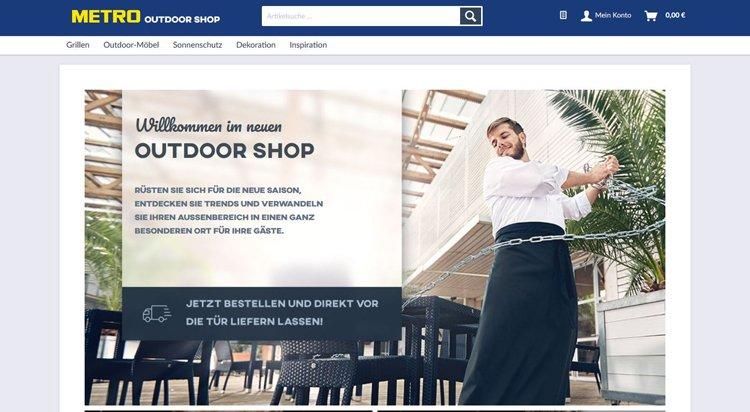Click the OUTDOOR SHOP header text
The height and width of the screenshot is (412, 750).
(182, 20)
